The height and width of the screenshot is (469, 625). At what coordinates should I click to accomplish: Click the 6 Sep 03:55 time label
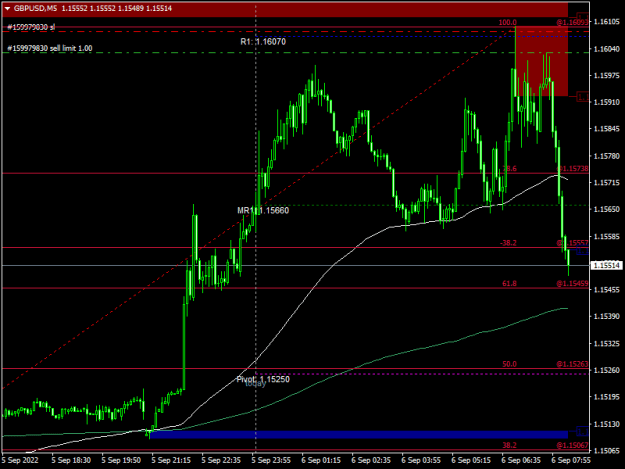point(421,460)
